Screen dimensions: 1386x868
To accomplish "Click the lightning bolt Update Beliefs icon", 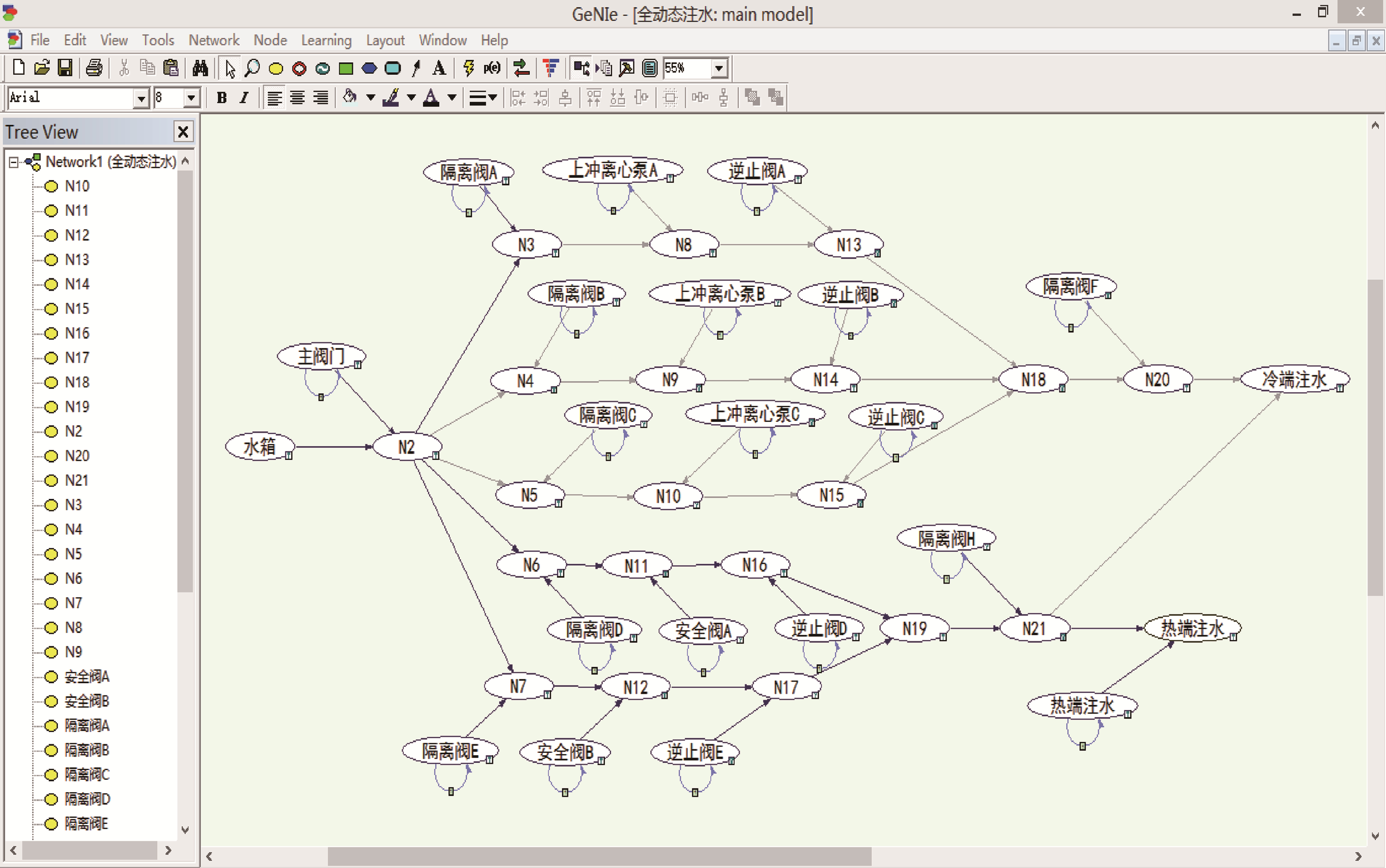I will point(469,68).
